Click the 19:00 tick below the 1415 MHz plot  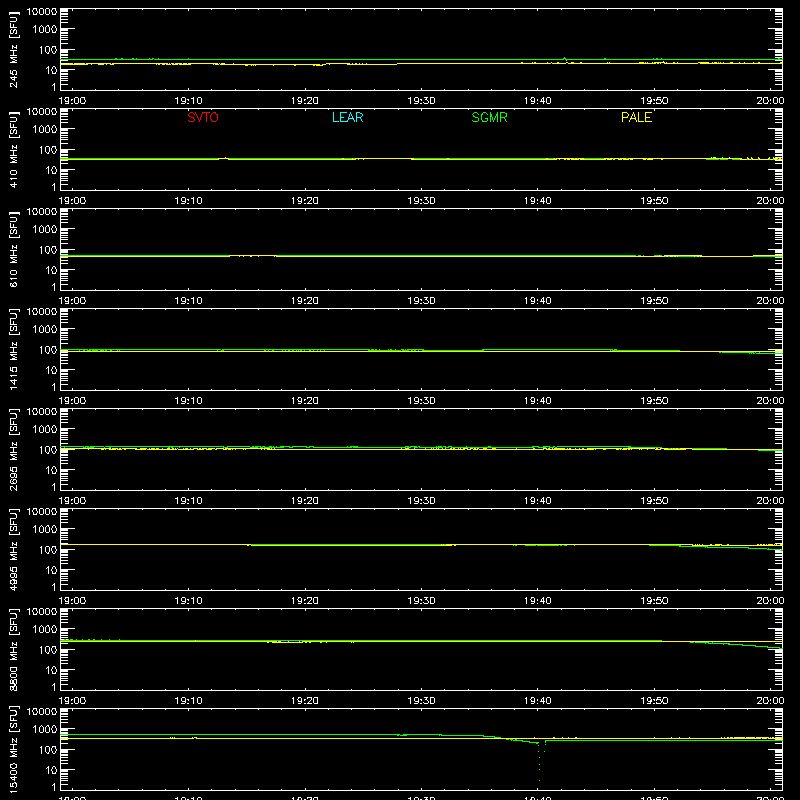72,401
